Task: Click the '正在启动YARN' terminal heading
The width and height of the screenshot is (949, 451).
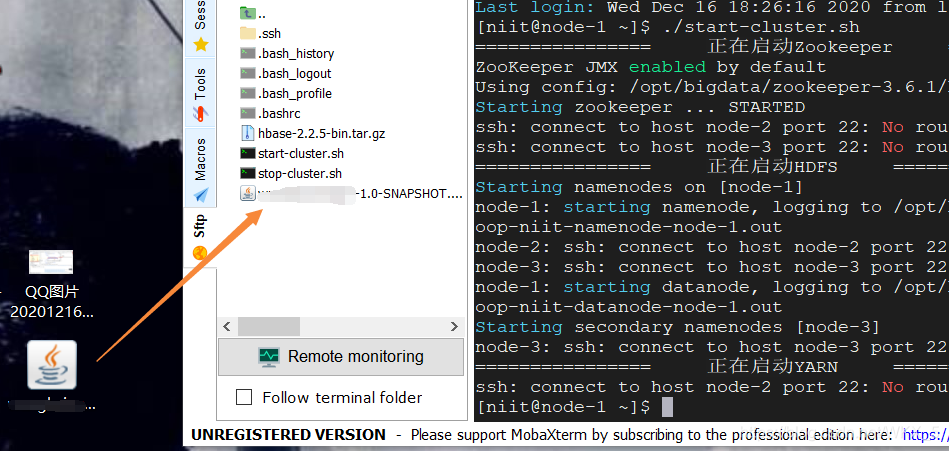Action: coord(772,366)
